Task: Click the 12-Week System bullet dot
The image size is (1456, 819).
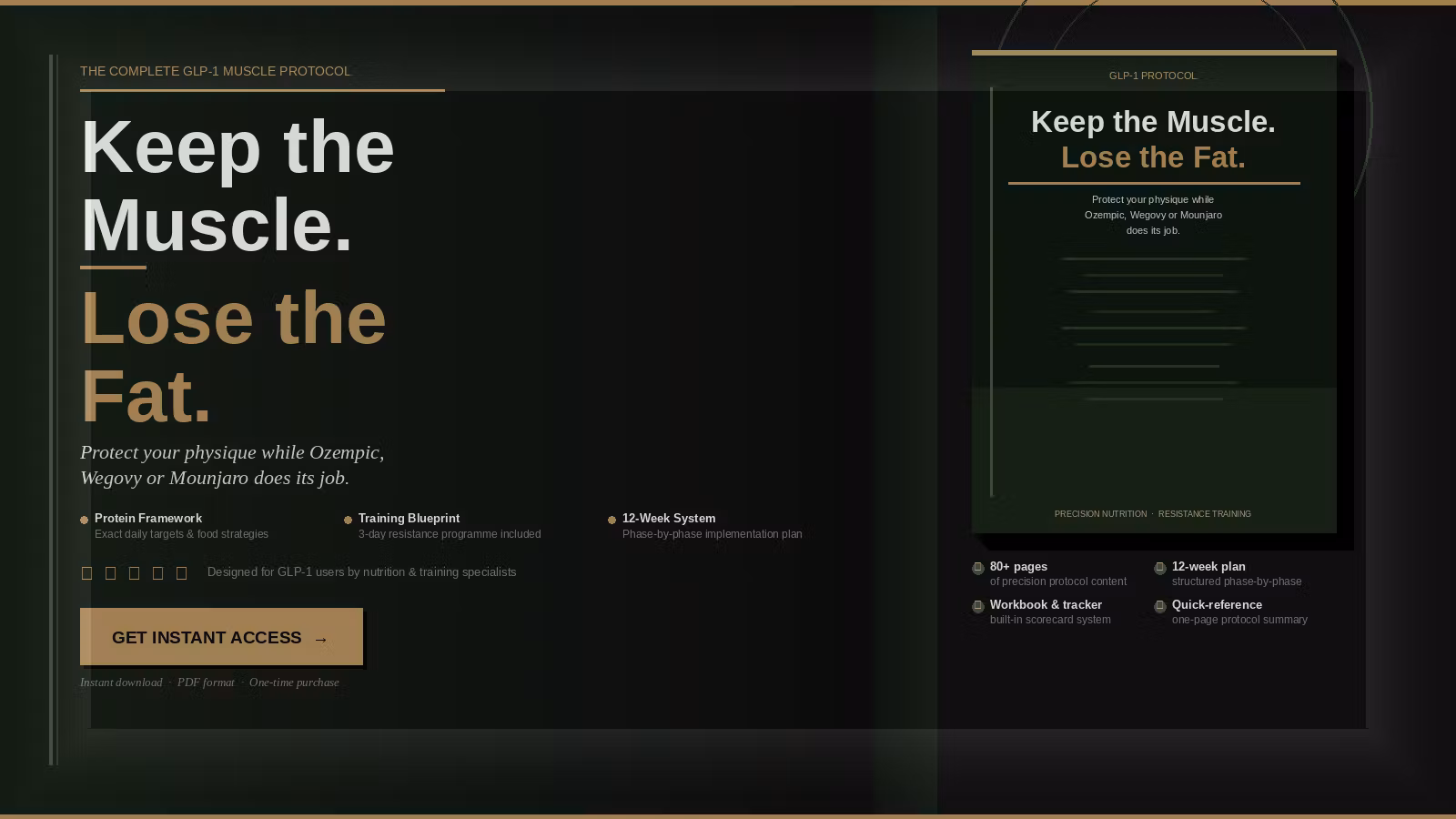Action: 612,520
